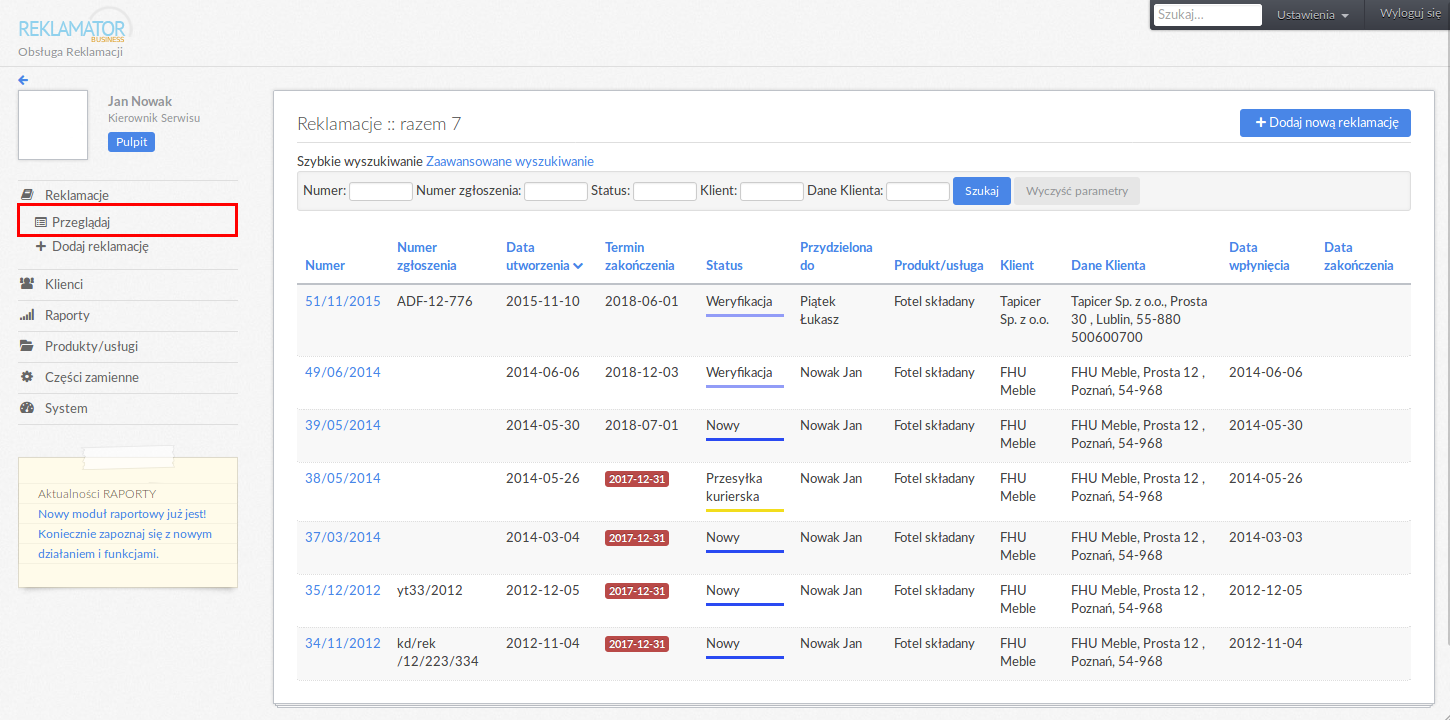Screen dimensions: 1450x720
Task: Open complaint 34/11/2012
Action: (x=343, y=643)
